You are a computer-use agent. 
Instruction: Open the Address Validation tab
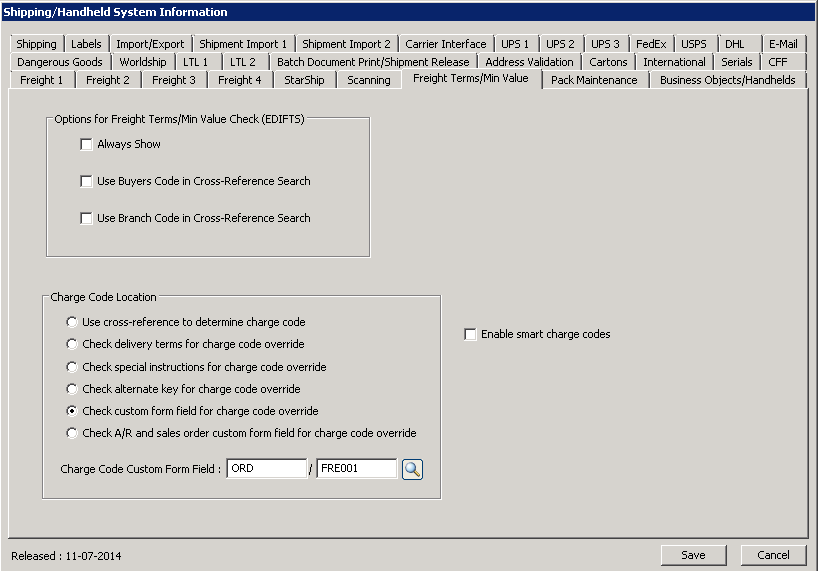click(x=529, y=62)
